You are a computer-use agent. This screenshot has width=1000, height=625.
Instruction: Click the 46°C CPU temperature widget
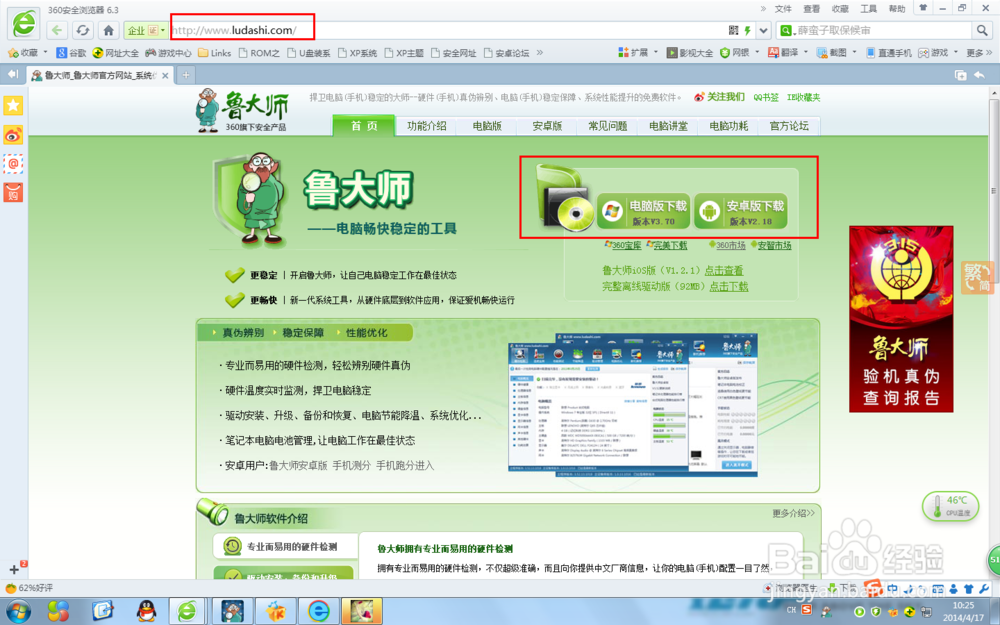tap(950, 506)
